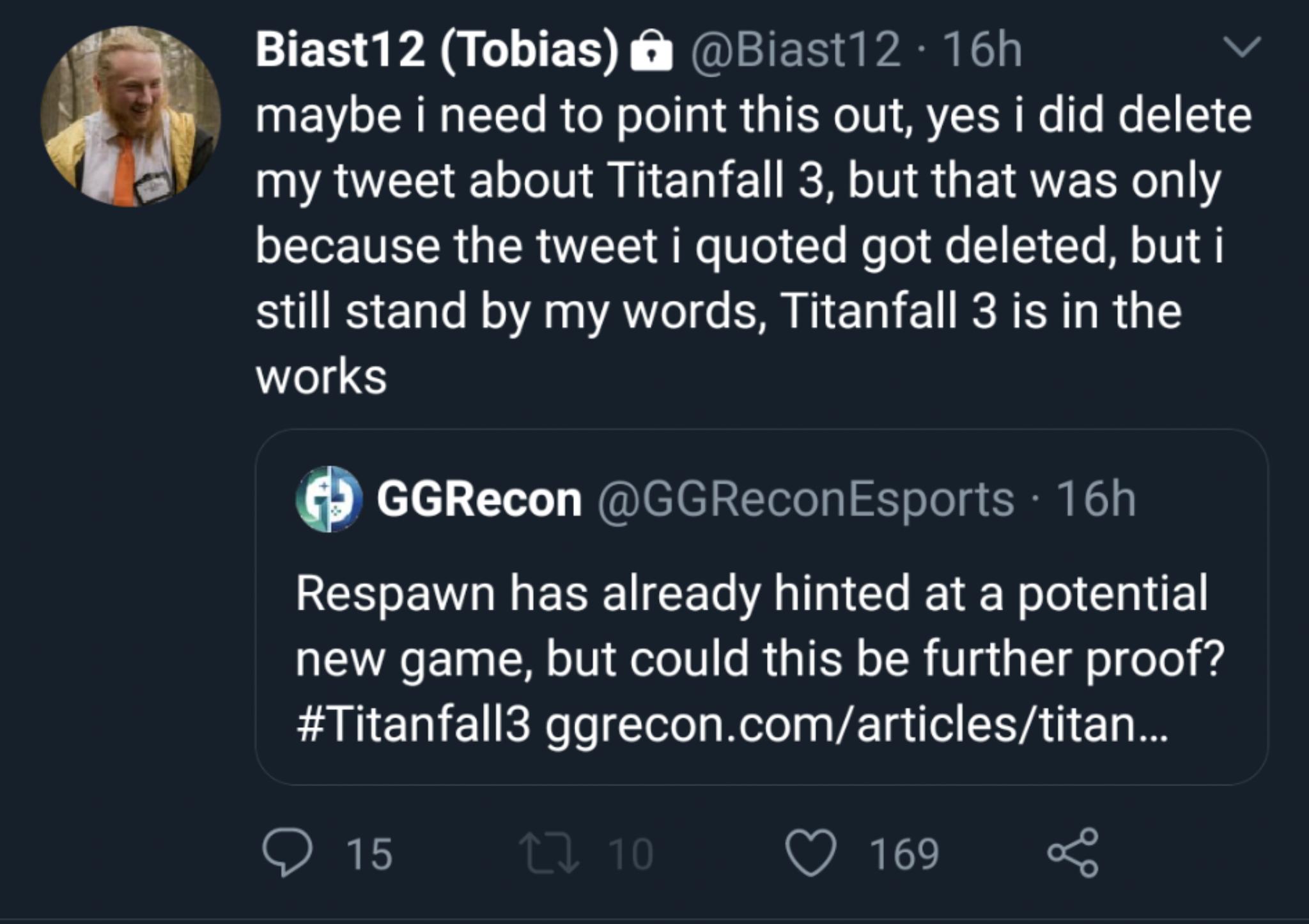The width and height of the screenshot is (1309, 924).
Task: Click the retweet count 10
Action: (x=630, y=854)
